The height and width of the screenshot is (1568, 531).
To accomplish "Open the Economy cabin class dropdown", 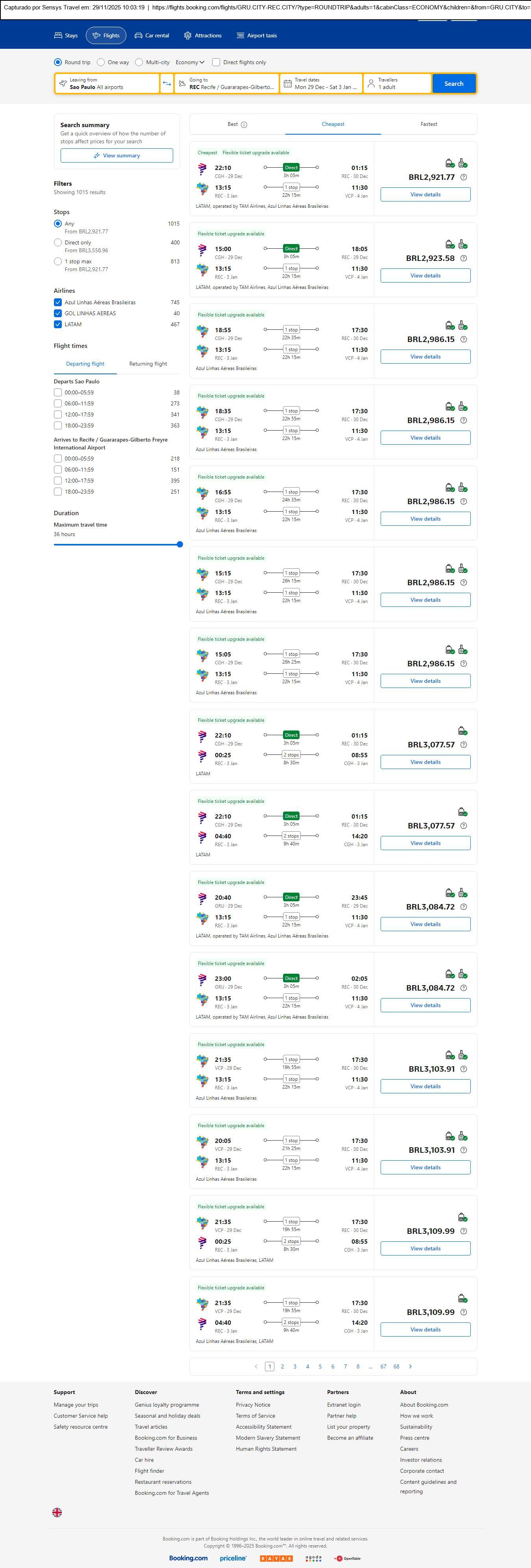I will tap(189, 62).
